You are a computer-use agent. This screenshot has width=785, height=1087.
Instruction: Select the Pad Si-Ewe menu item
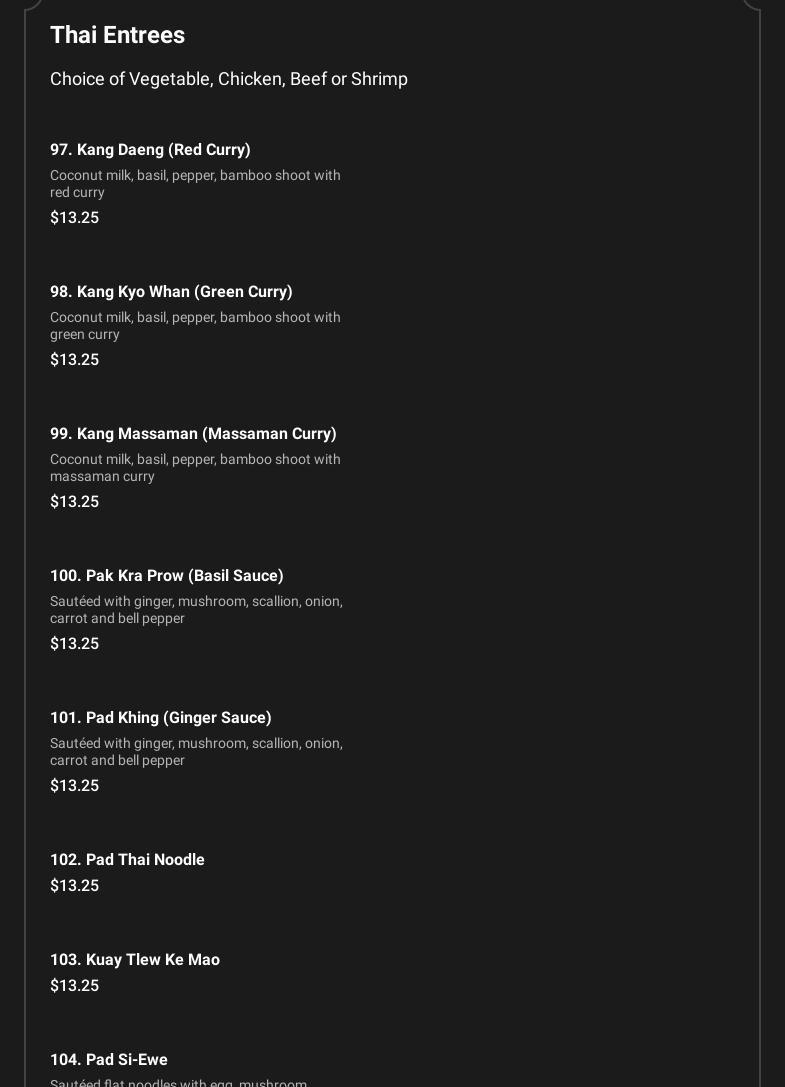click(x=109, y=1060)
